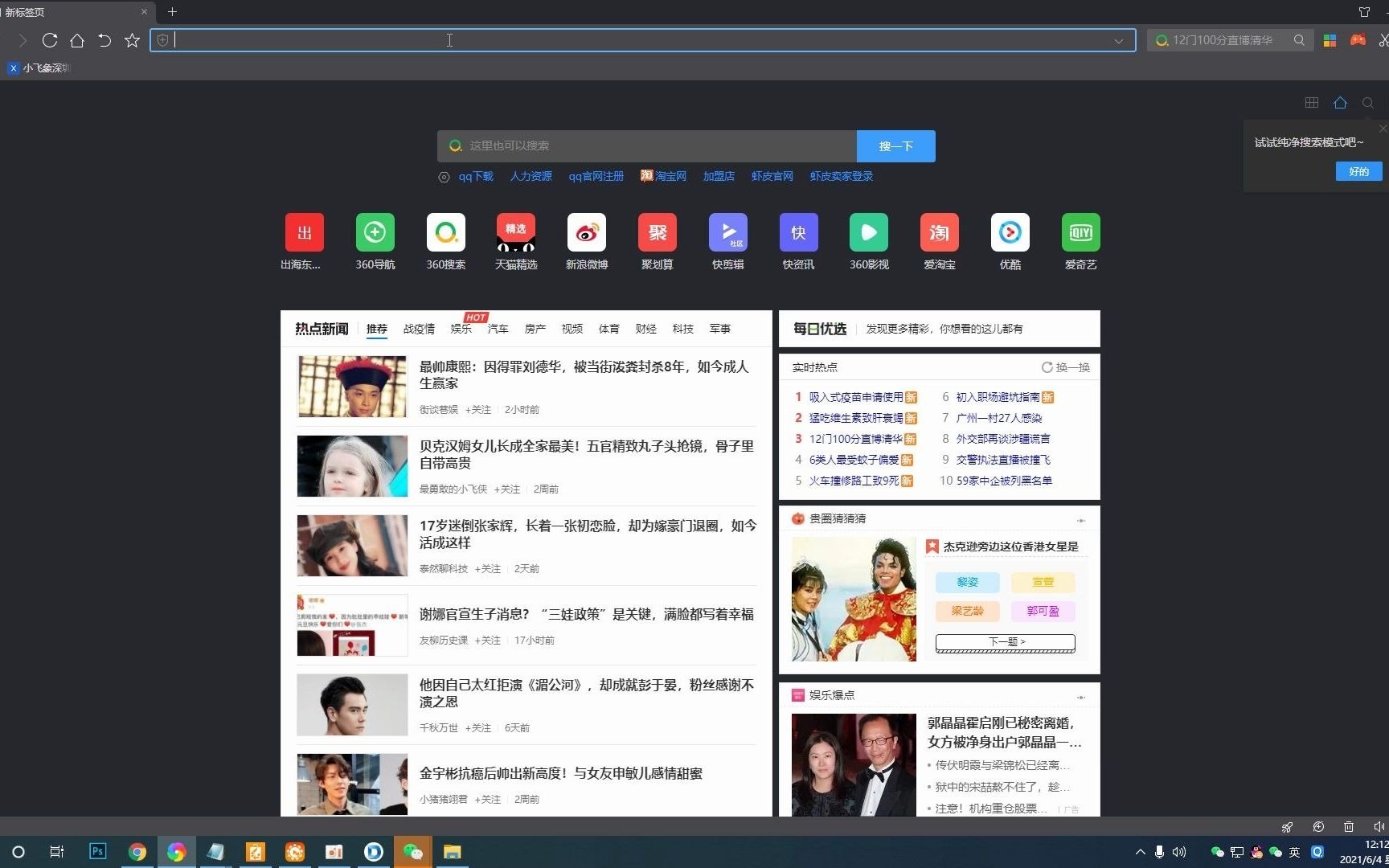Open the 天猫精选 shortcut icon
1389x868 pixels.
coord(516,233)
